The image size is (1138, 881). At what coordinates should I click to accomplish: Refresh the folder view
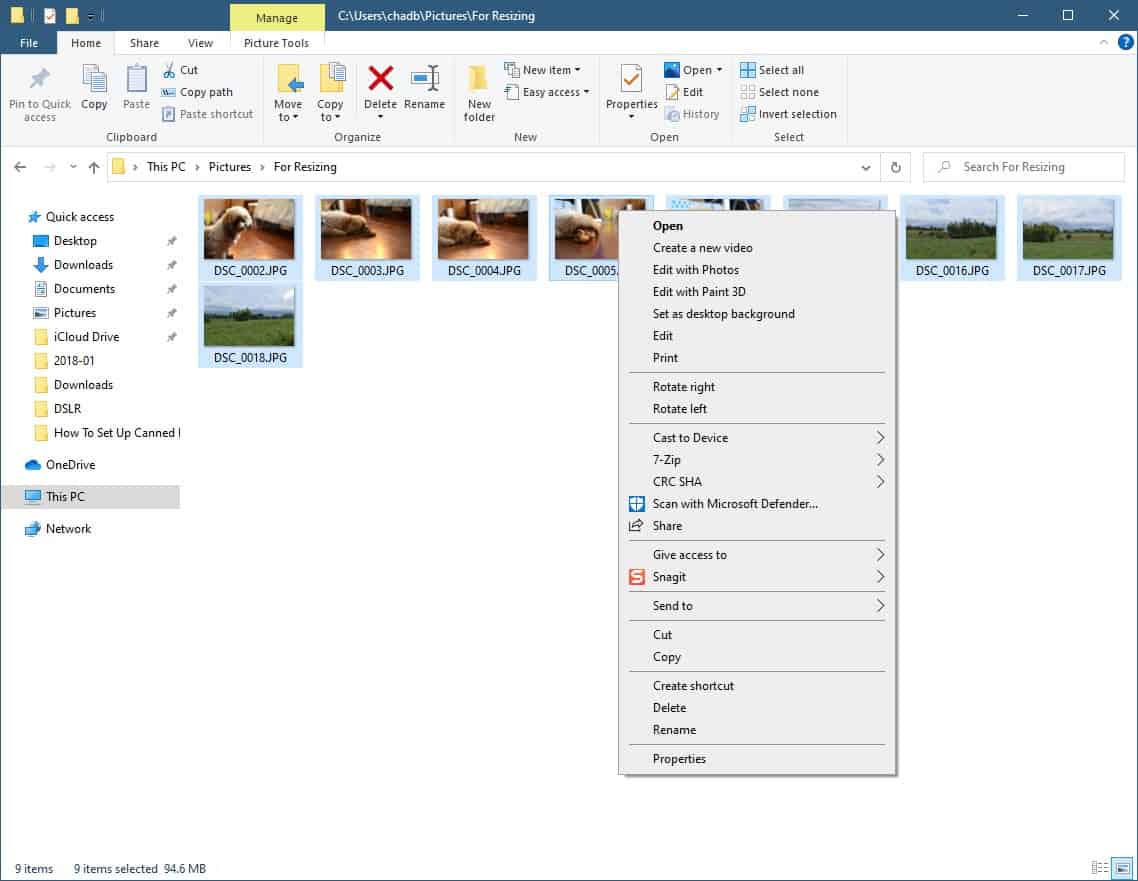point(896,167)
